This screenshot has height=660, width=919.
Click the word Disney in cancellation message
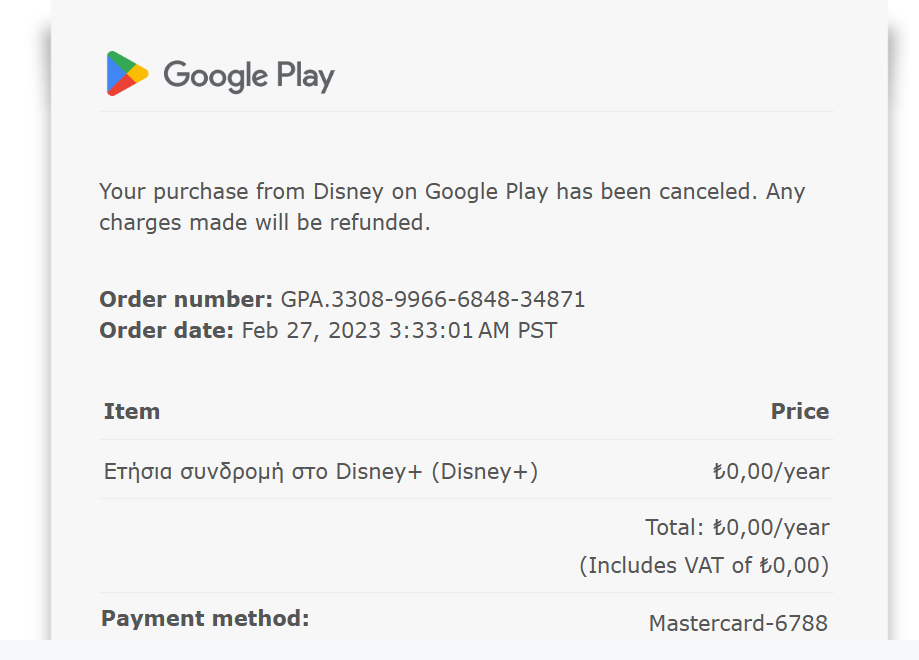click(347, 191)
